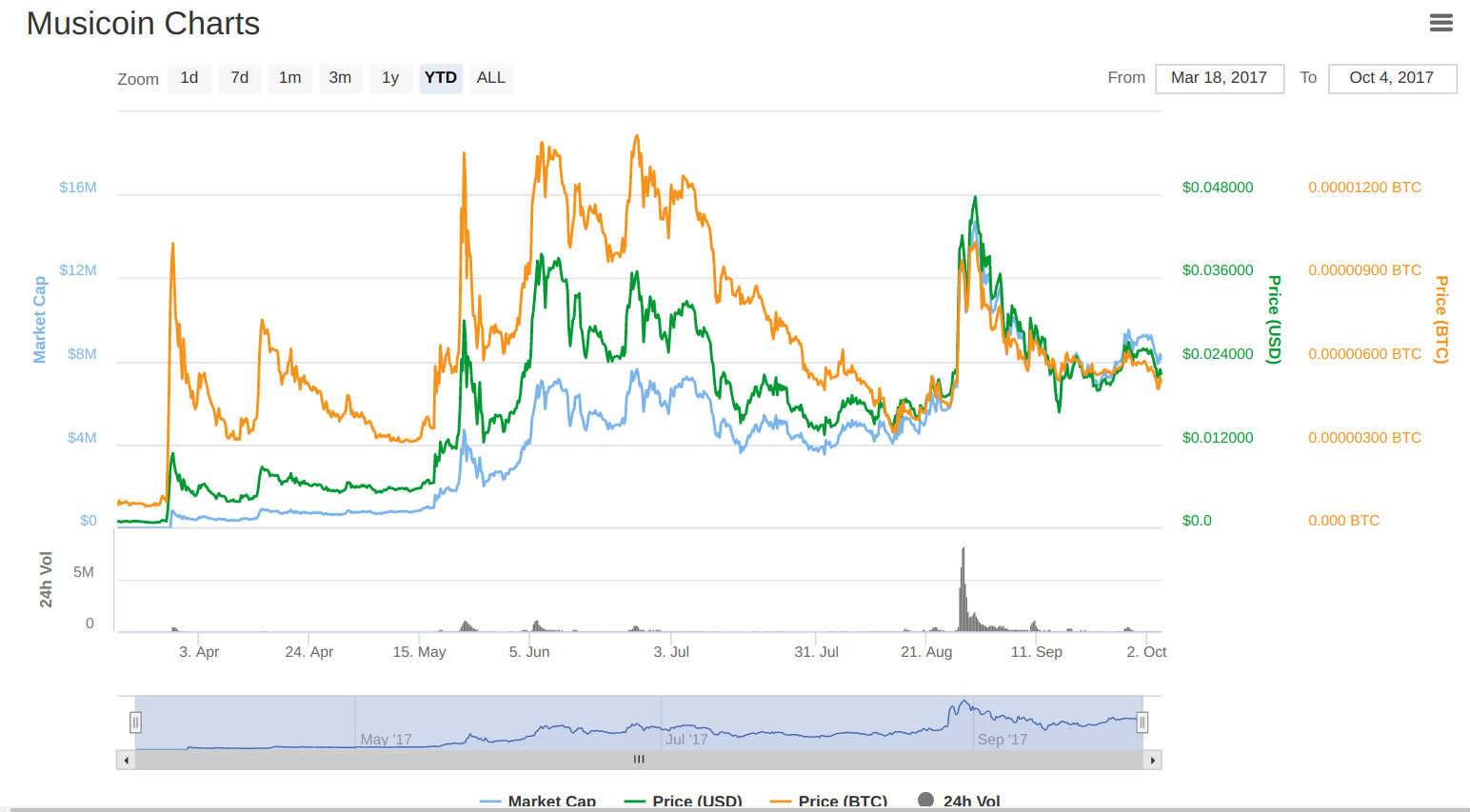
Task: Open the chart export hamburger menu
Action: click(x=1440, y=22)
